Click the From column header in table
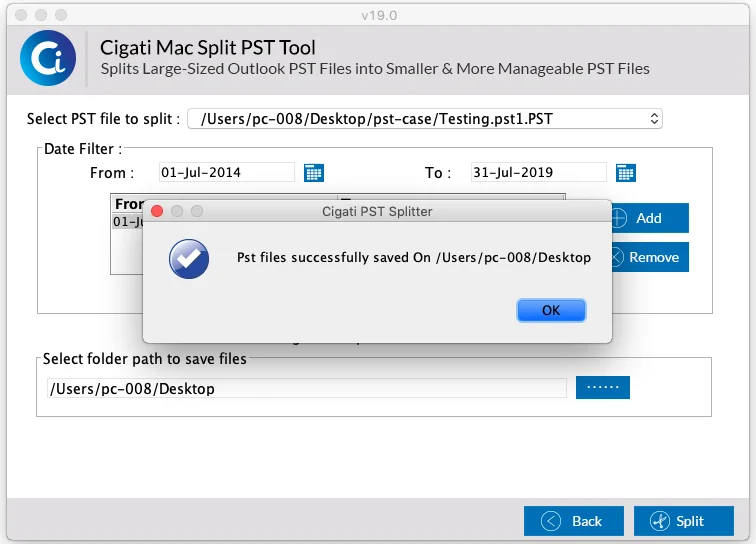 pyautogui.click(x=128, y=204)
